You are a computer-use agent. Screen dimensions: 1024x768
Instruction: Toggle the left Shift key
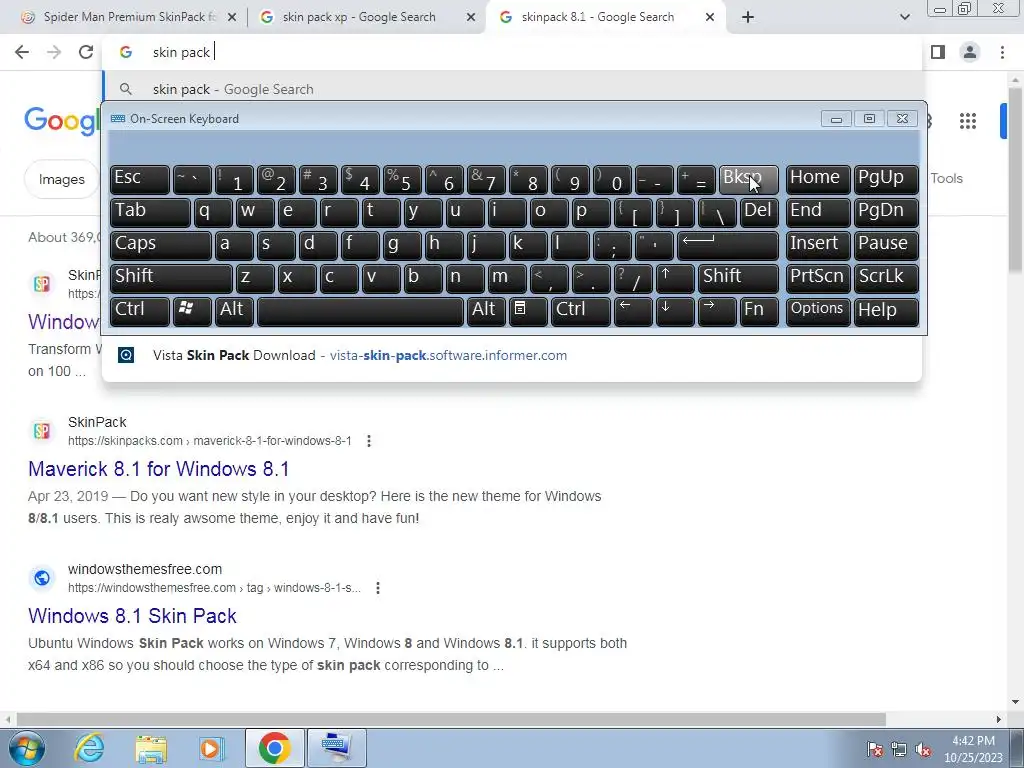click(171, 278)
